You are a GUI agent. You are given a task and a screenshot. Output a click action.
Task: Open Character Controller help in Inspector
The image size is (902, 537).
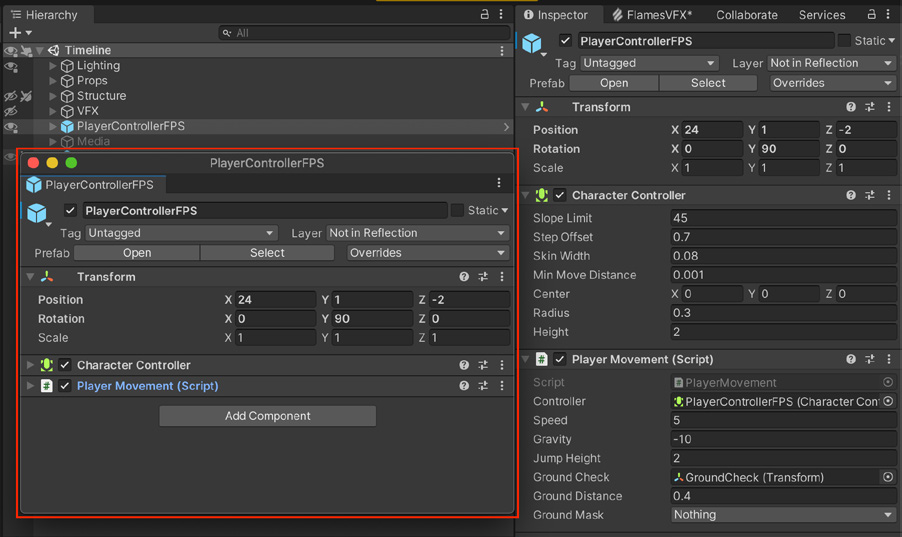851,195
